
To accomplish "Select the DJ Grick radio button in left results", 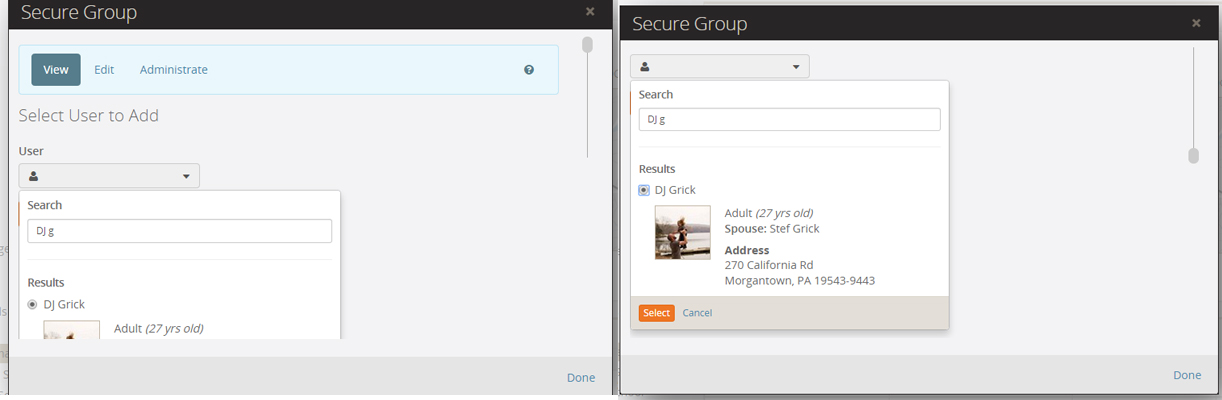I will [33, 304].
